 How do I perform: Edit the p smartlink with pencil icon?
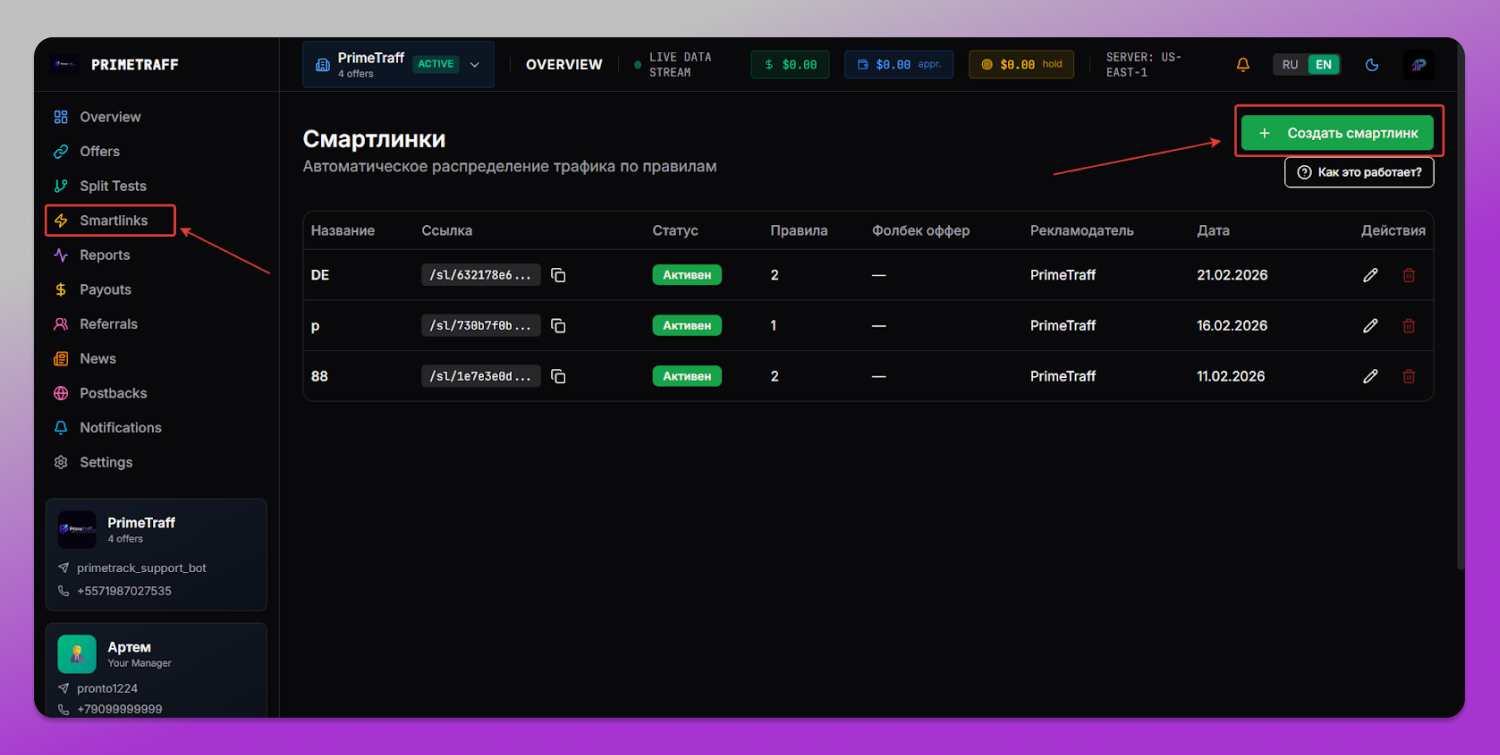[x=1371, y=326]
